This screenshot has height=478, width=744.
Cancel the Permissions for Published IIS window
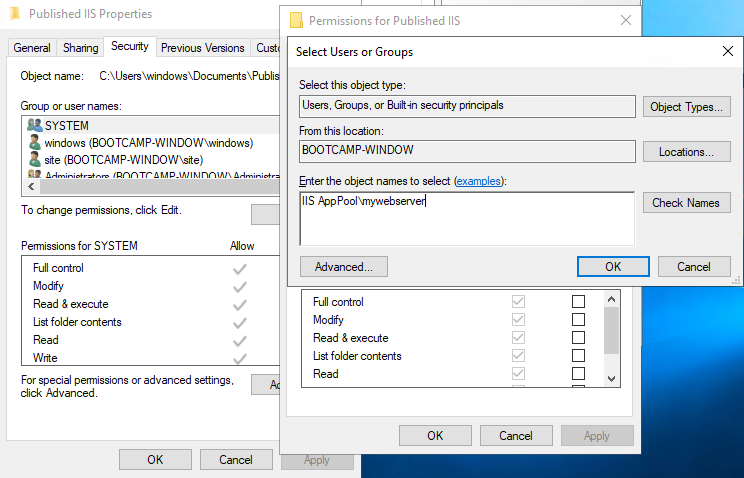tap(516, 436)
